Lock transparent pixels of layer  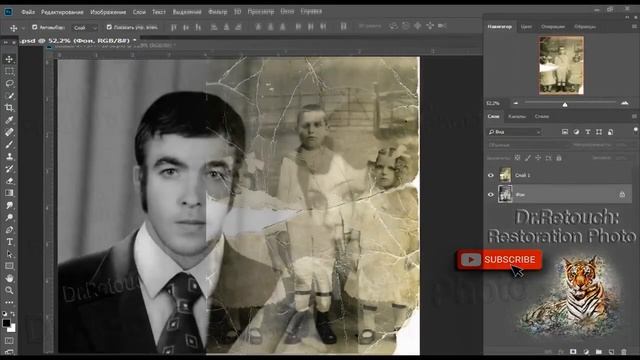[517, 158]
